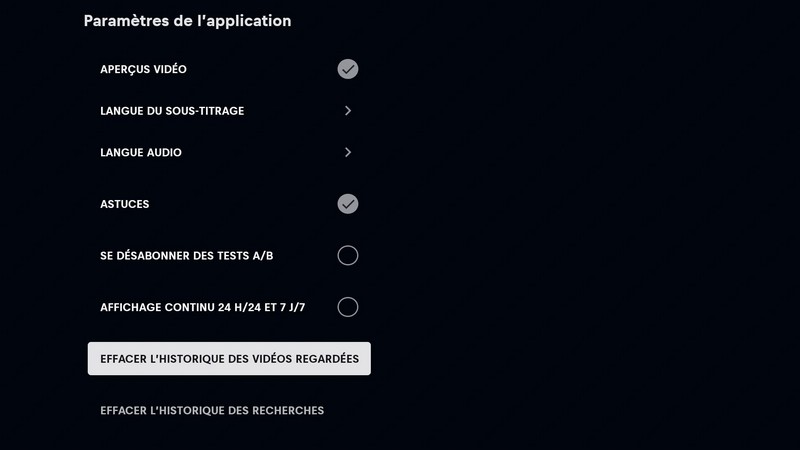Image resolution: width=800 pixels, height=450 pixels.
Task: Select the Se désabonner des tests A/B label
Action: 187,256
